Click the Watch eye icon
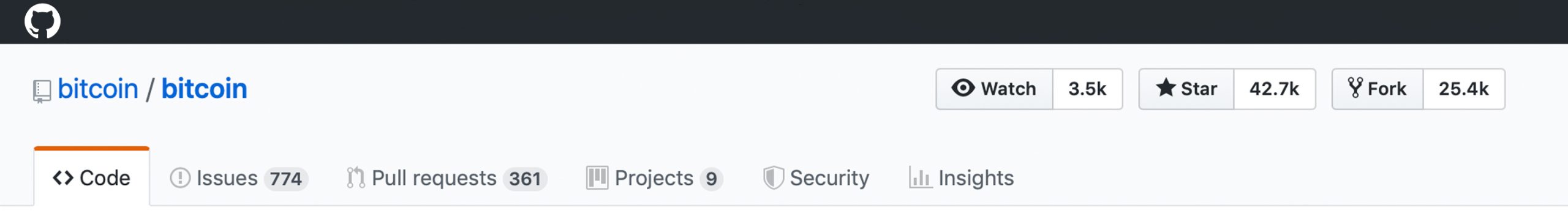The width and height of the screenshot is (1568, 224). coord(963,88)
